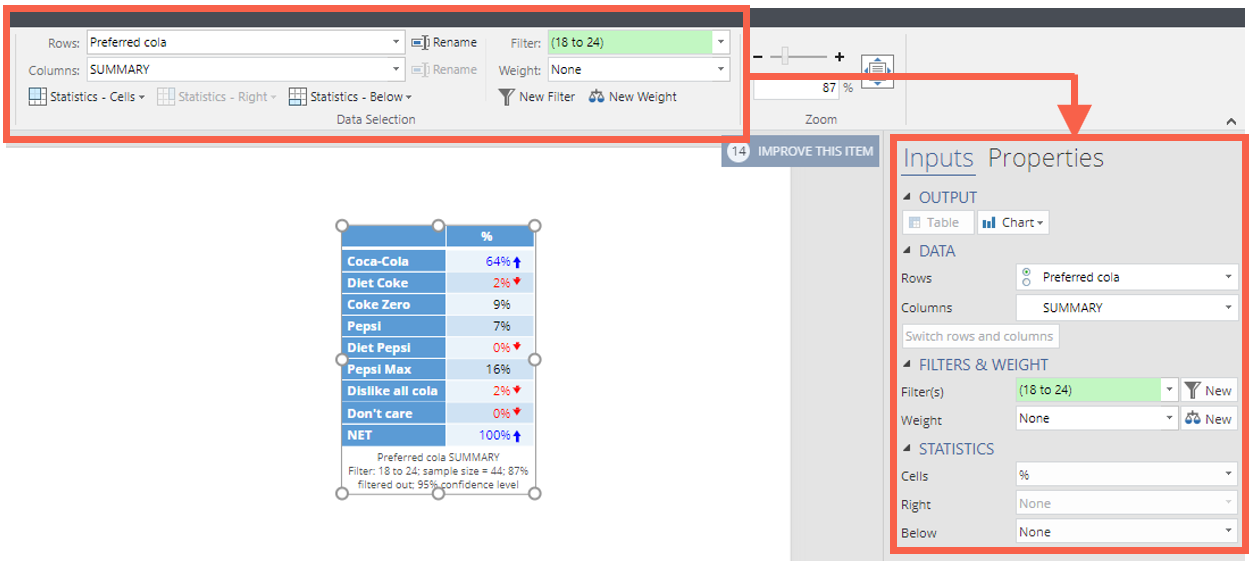Open the Chart output type in Inputs panel
This screenshot has width=1254, height=561.
1012,223
